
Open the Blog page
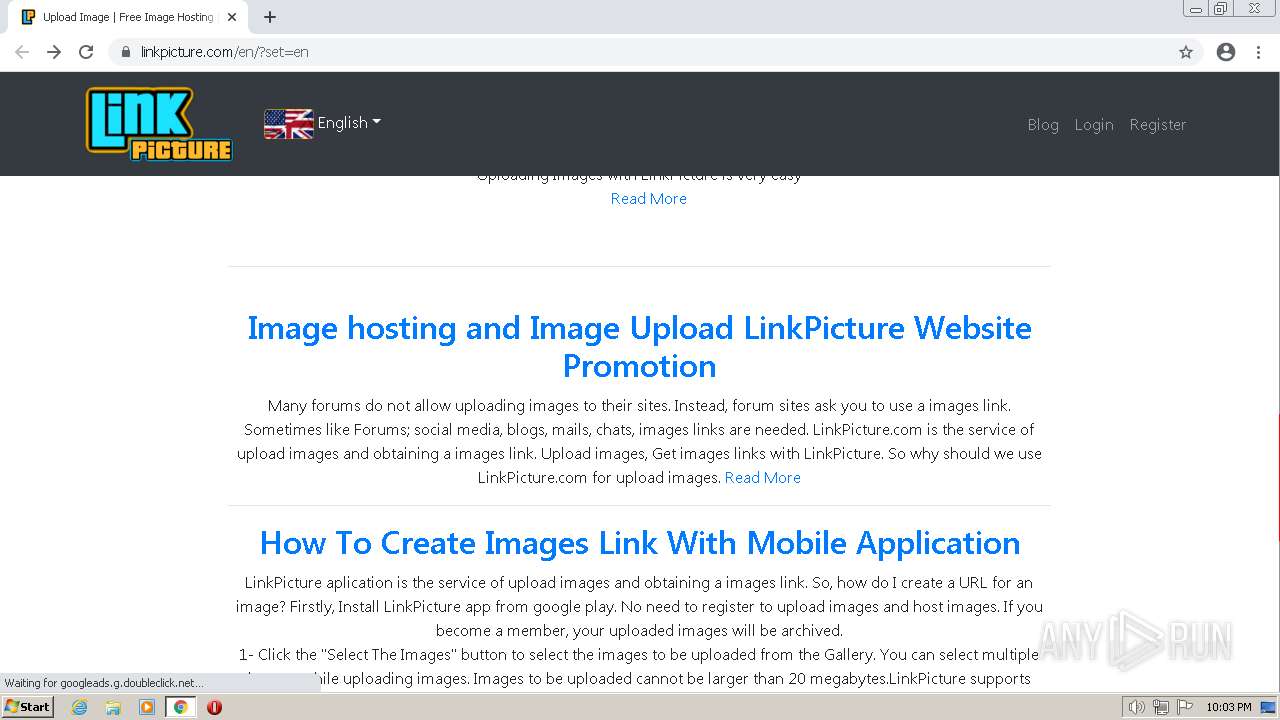1043,124
